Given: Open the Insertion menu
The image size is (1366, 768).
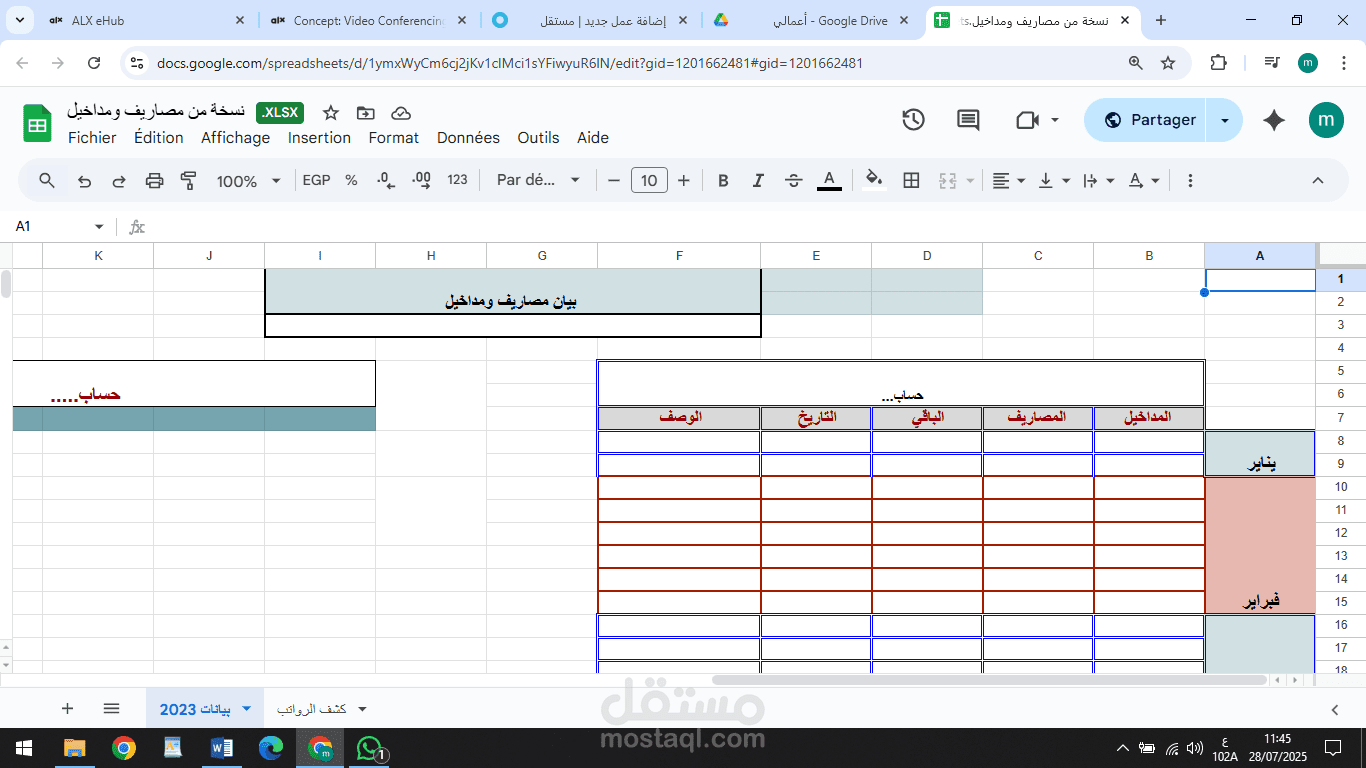Looking at the screenshot, I should click(x=319, y=138).
